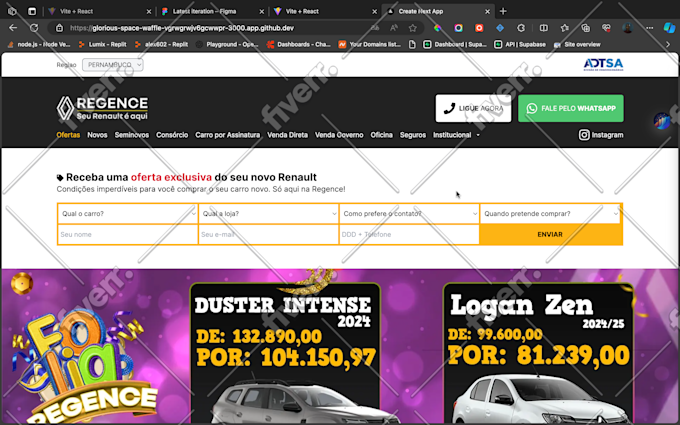Open the Collections icon
The image size is (680, 425).
pyautogui.click(x=585, y=28)
